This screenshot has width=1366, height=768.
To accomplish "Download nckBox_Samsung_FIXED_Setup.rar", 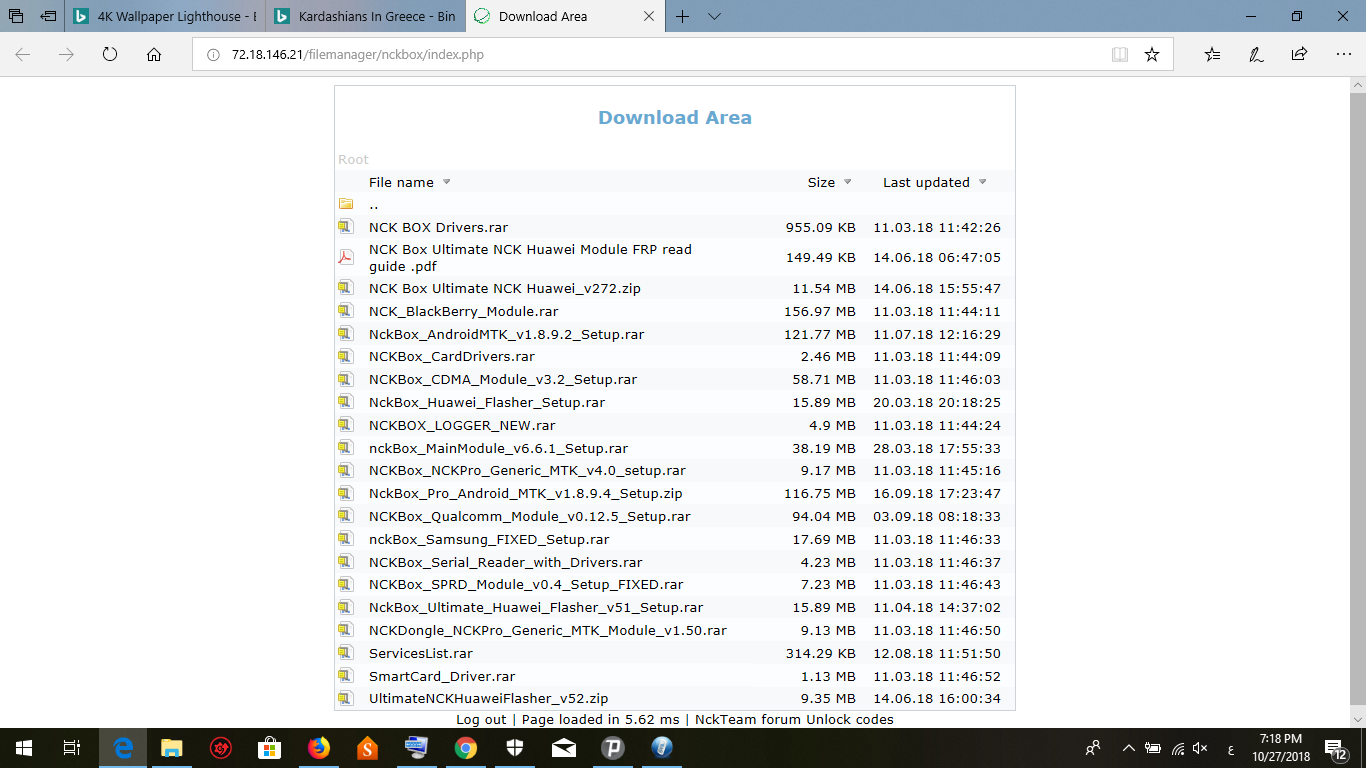I will [489, 539].
